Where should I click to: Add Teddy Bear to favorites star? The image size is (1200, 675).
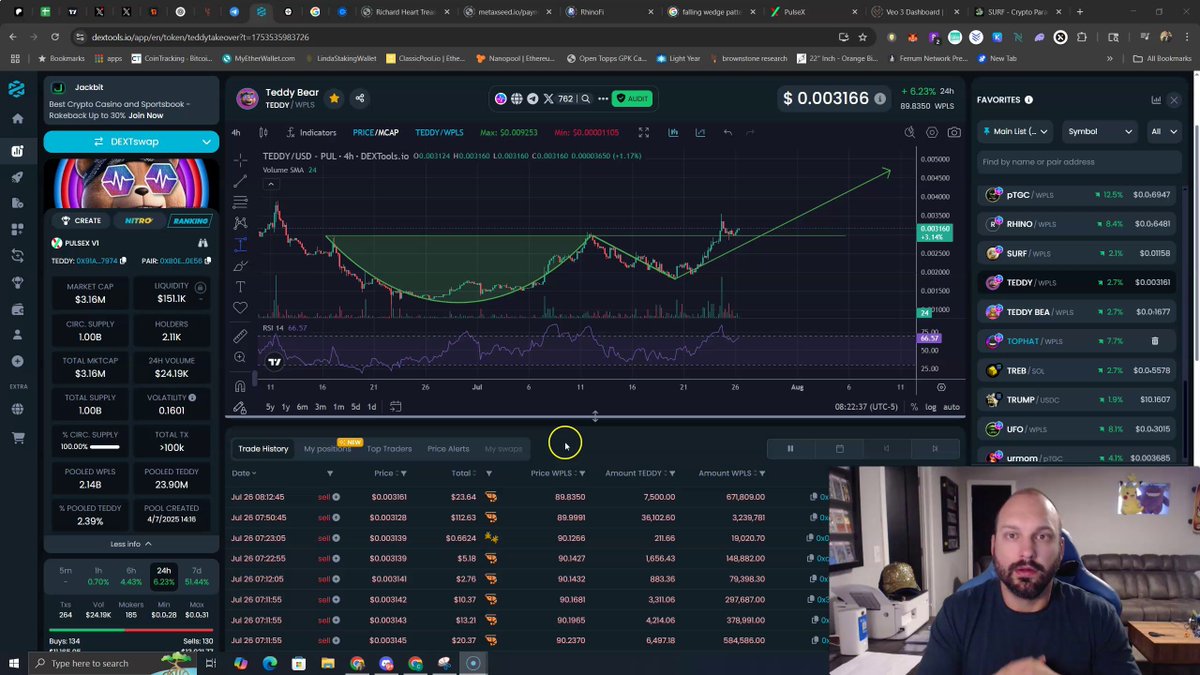click(x=334, y=98)
